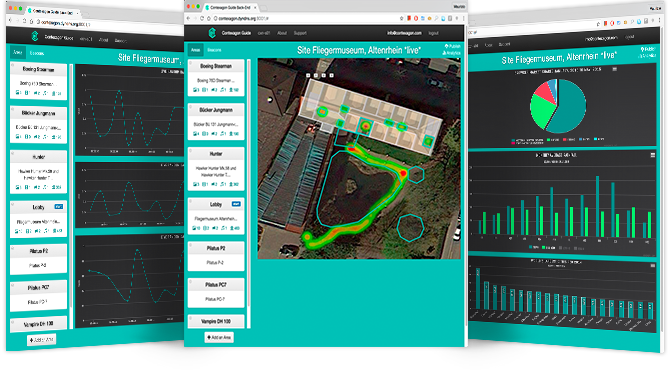The height and width of the screenshot is (375, 670).
Task: Click browser back arrow in center window
Action: click(x=188, y=18)
